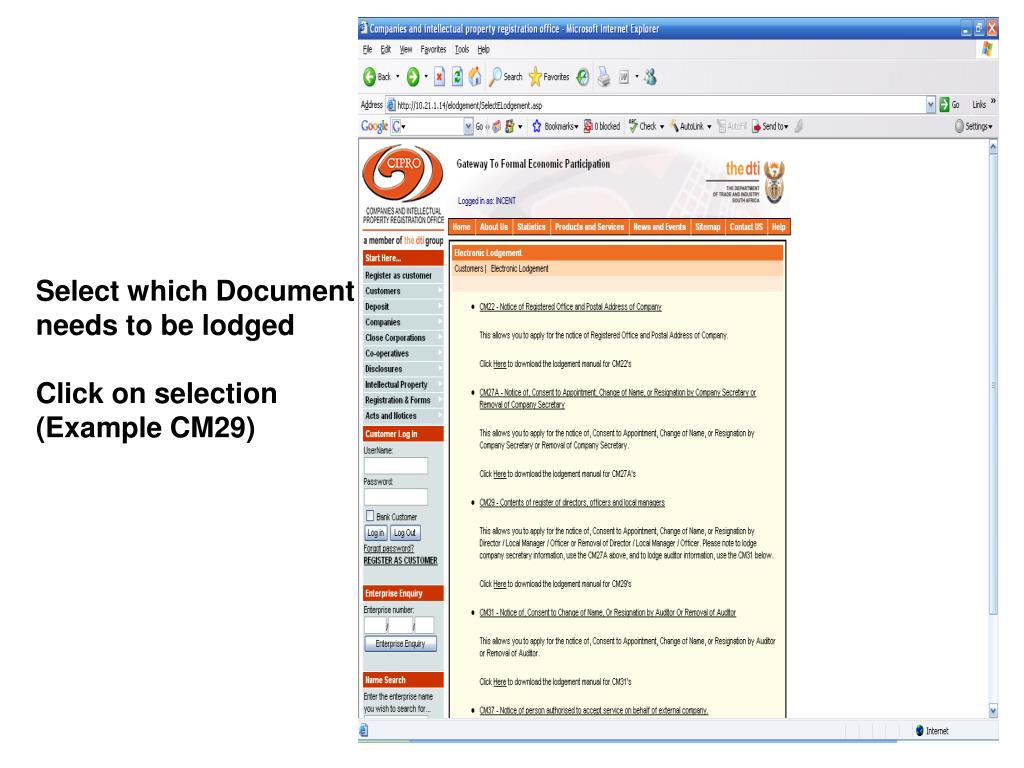Open the View menu
This screenshot has width=1024, height=768.
[x=406, y=50]
